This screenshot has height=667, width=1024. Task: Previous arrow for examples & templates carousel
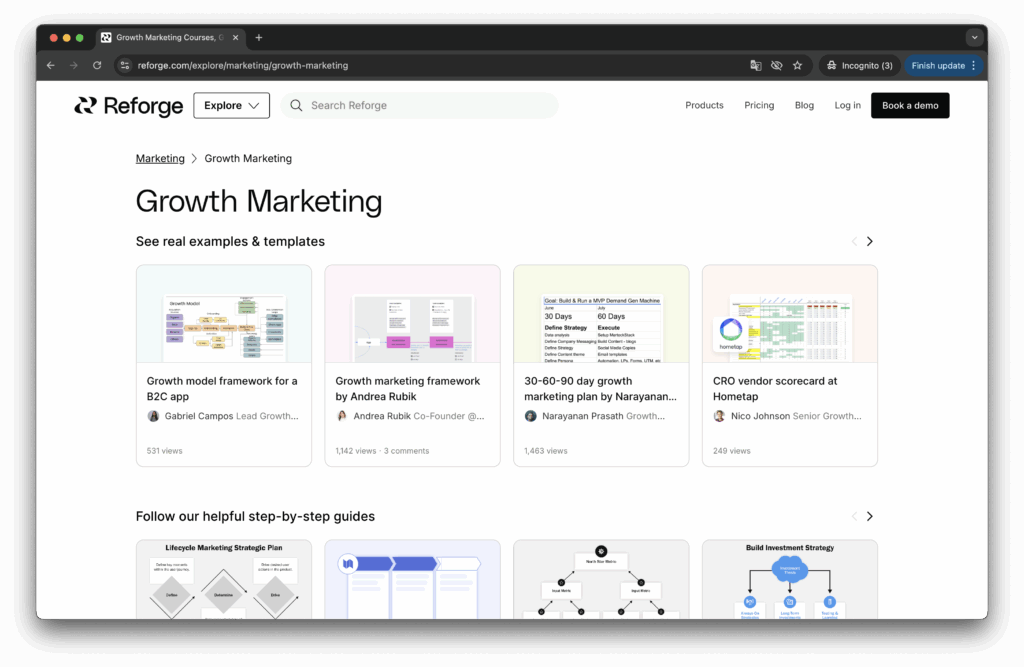(854, 241)
